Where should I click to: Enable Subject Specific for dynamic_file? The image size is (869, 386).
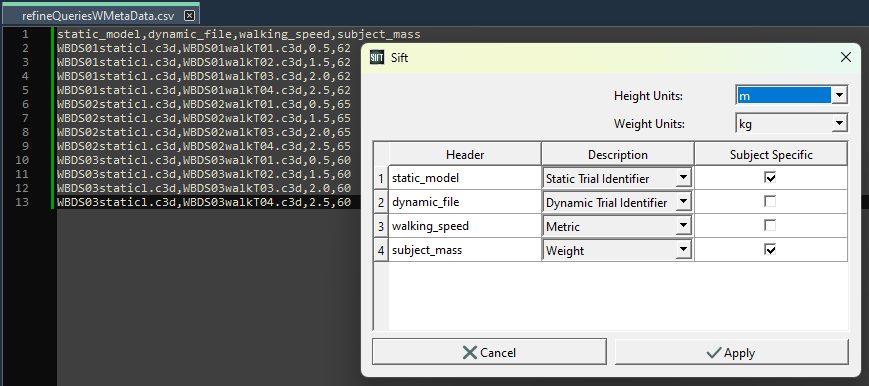pos(770,202)
